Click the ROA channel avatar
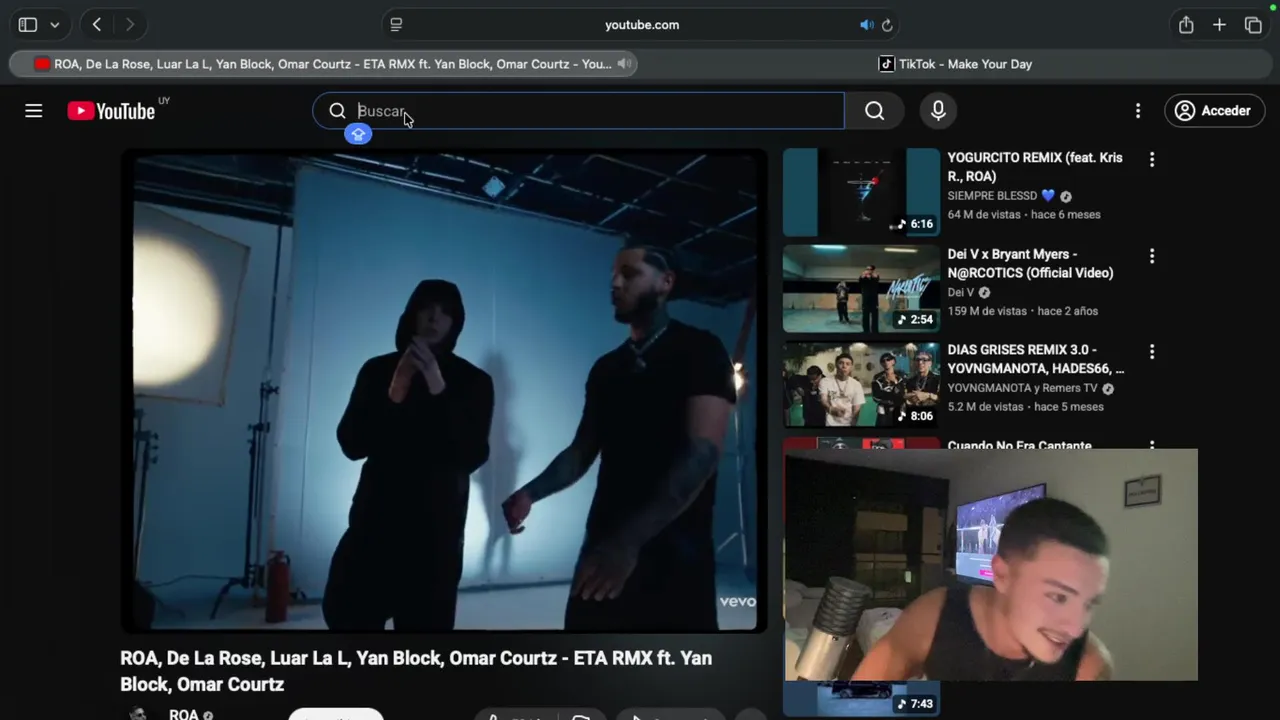The image size is (1280, 720). 138,713
